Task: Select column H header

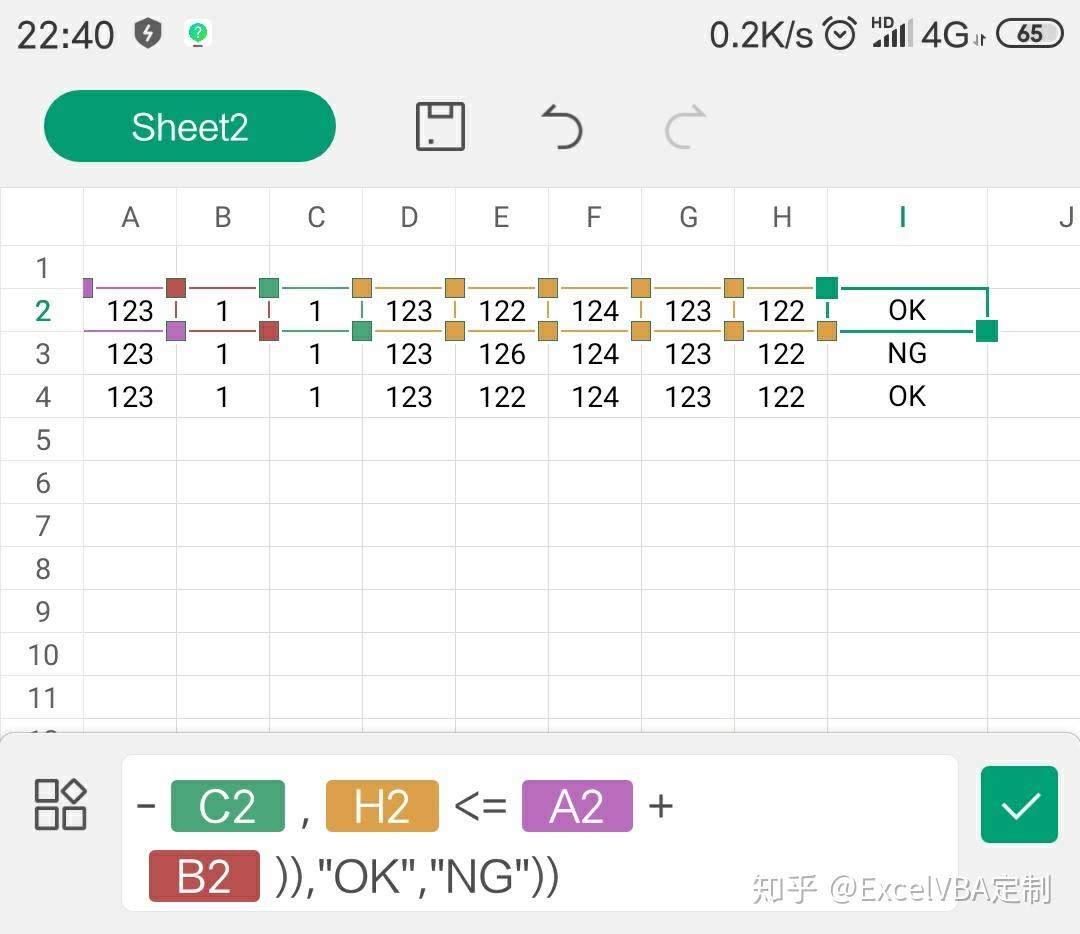Action: point(781,217)
